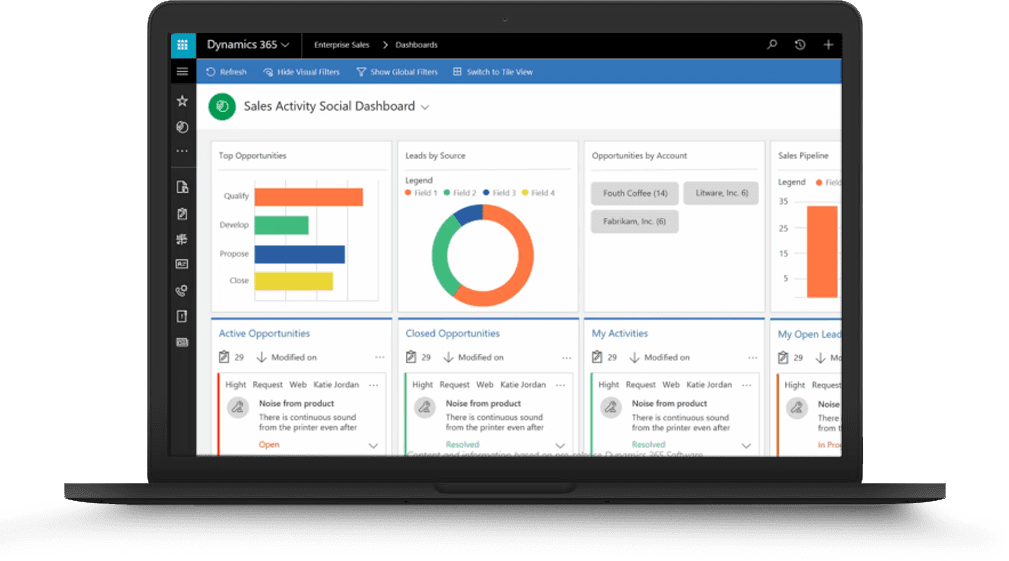
Task: Open Closed Opportunities stream more options
Action: pos(566,357)
